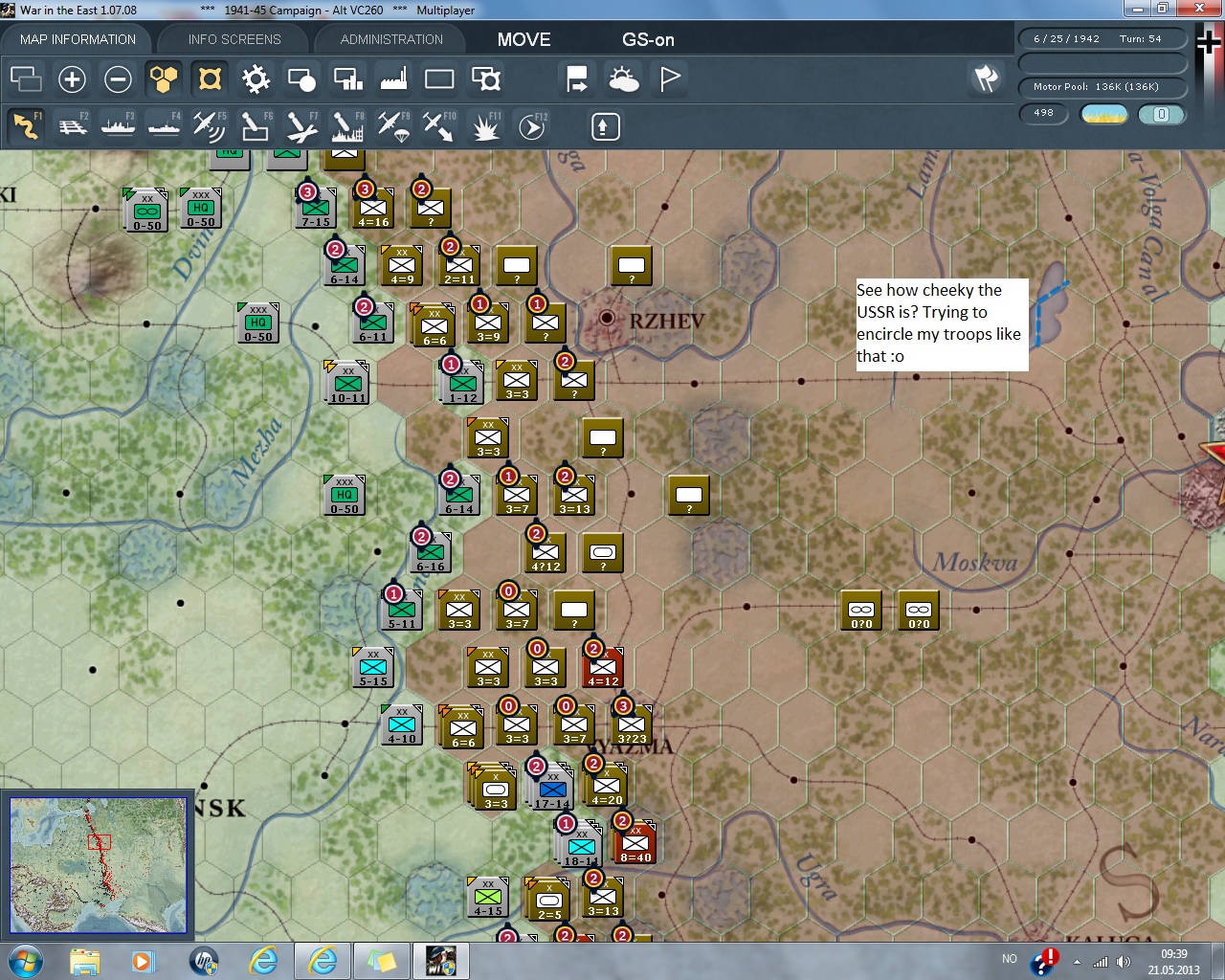1225x980 pixels.
Task: Toggle the highlighted orange frame icon button
Action: [x=210, y=78]
